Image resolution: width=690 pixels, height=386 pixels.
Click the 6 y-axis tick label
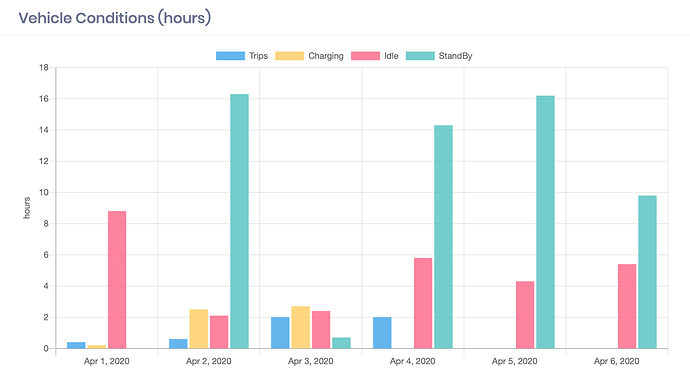[x=46, y=255]
